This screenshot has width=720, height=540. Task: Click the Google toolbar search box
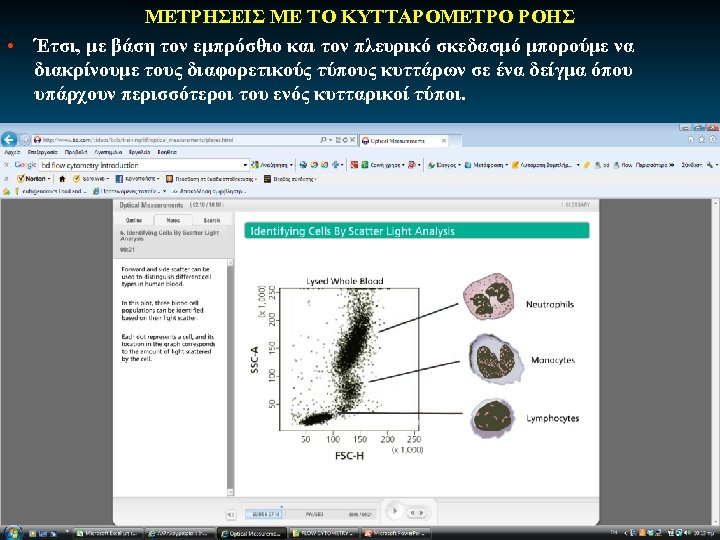(x=140, y=165)
